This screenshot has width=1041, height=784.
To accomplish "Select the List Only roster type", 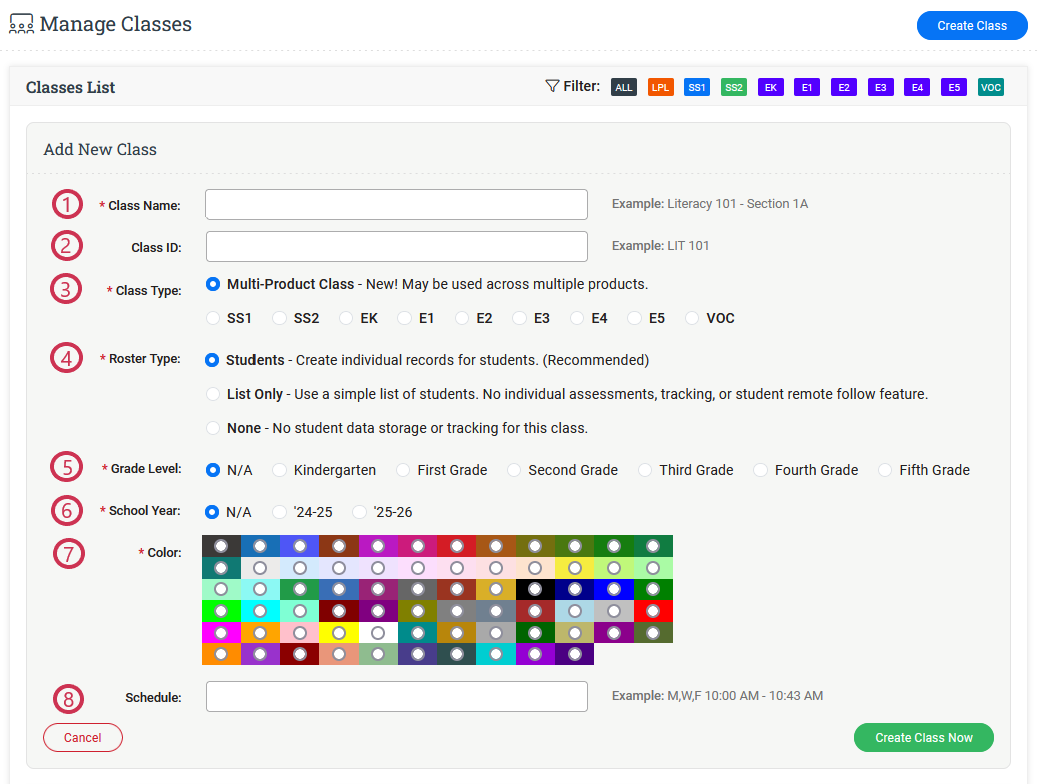I will tap(212, 394).
